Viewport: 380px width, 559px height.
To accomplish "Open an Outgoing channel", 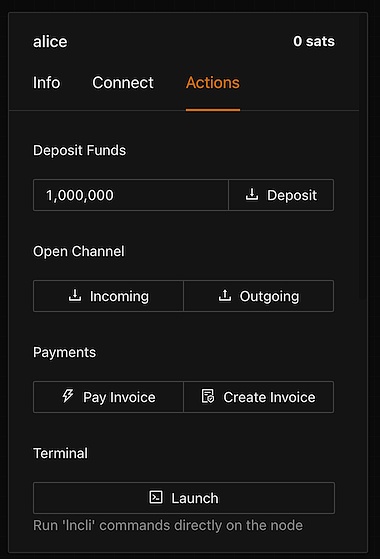I will (259, 296).
